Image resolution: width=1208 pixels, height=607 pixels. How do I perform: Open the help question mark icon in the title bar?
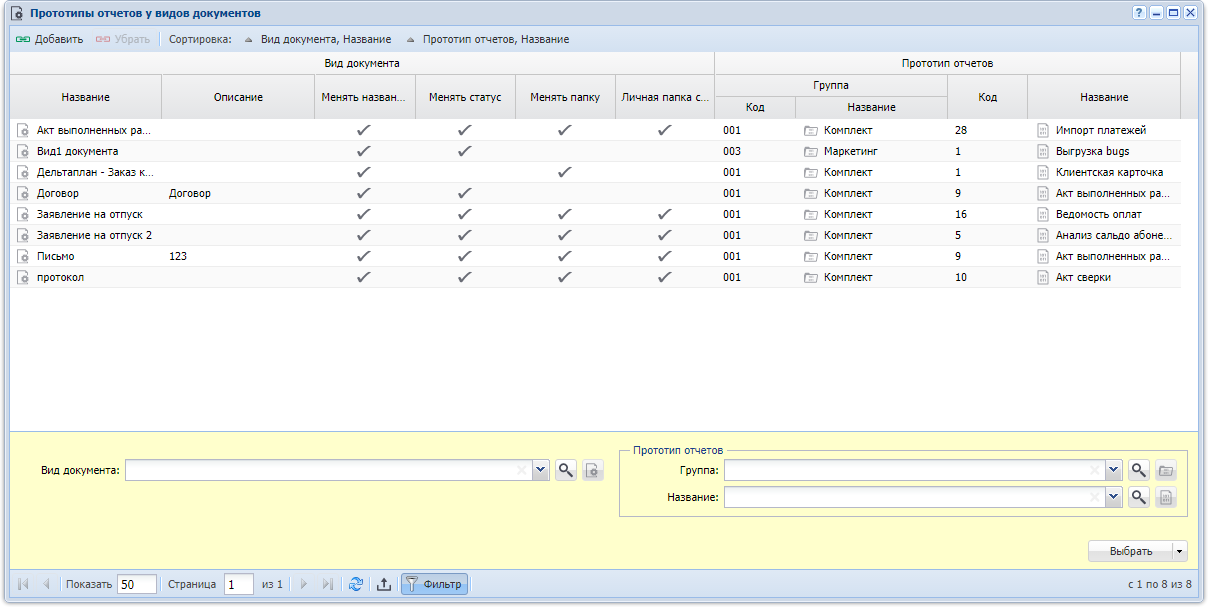click(x=1138, y=13)
